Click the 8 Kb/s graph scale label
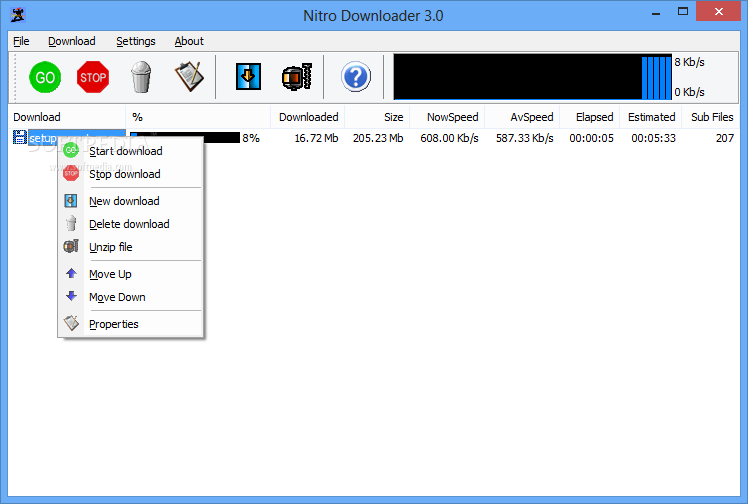748x504 pixels. coord(689,62)
